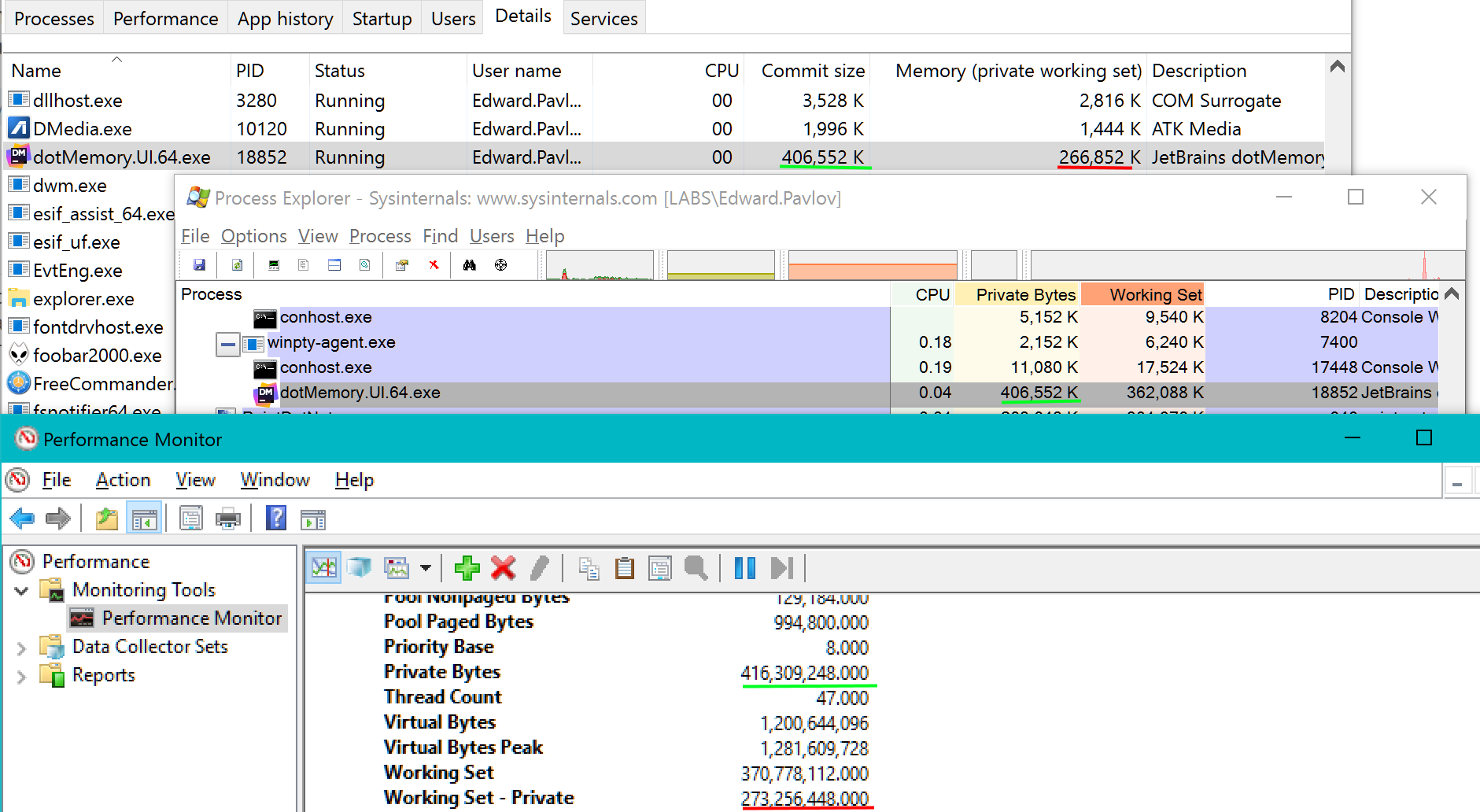Image resolution: width=1480 pixels, height=812 pixels.
Task: Click the green plus Add counter button
Action: point(467,567)
